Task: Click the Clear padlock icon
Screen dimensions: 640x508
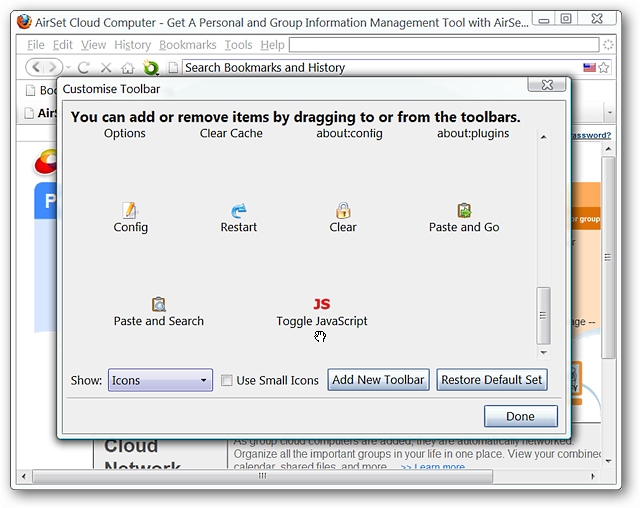Action: click(x=343, y=211)
